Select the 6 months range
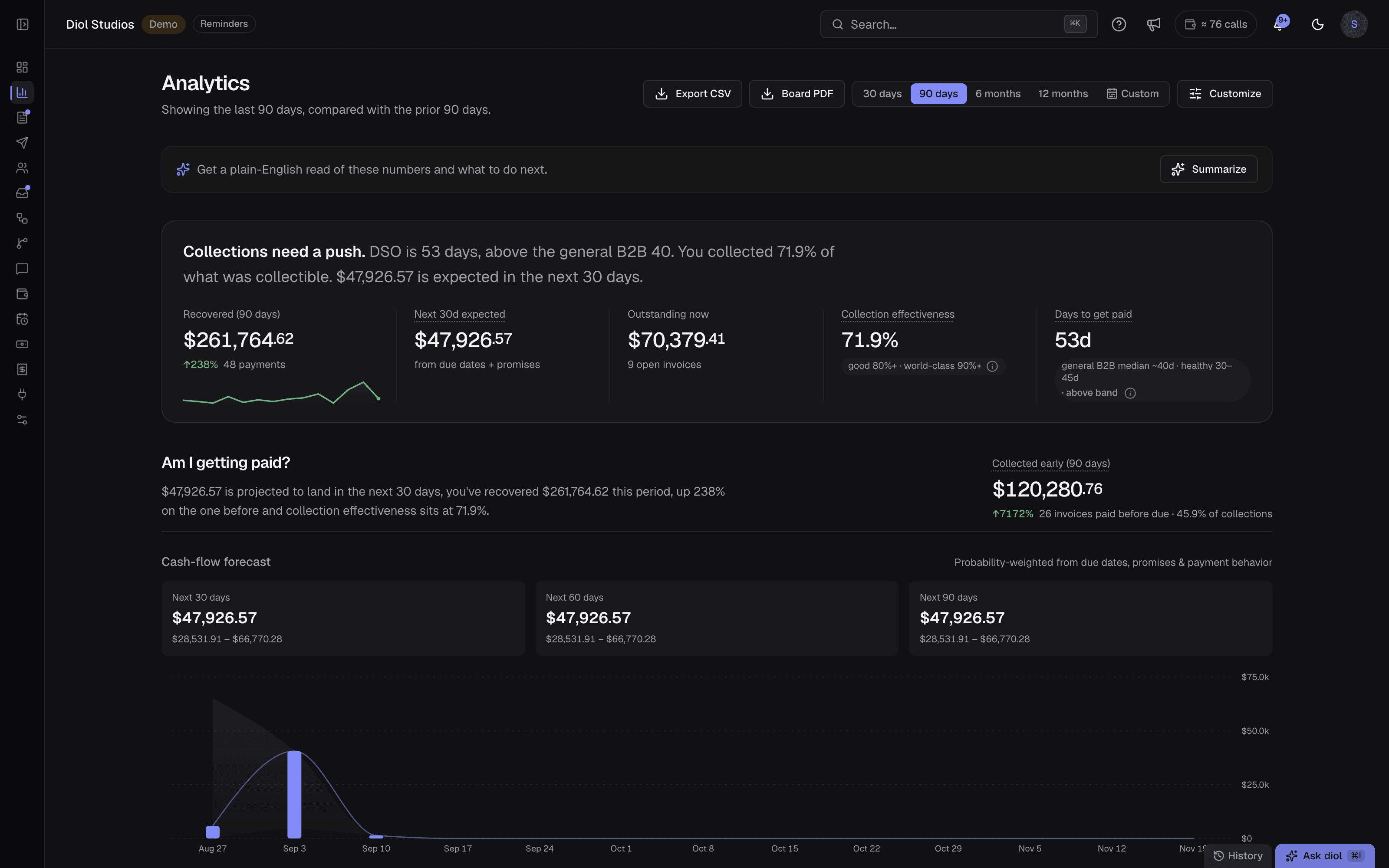Viewport: 1389px width, 868px height. pyautogui.click(x=998, y=94)
